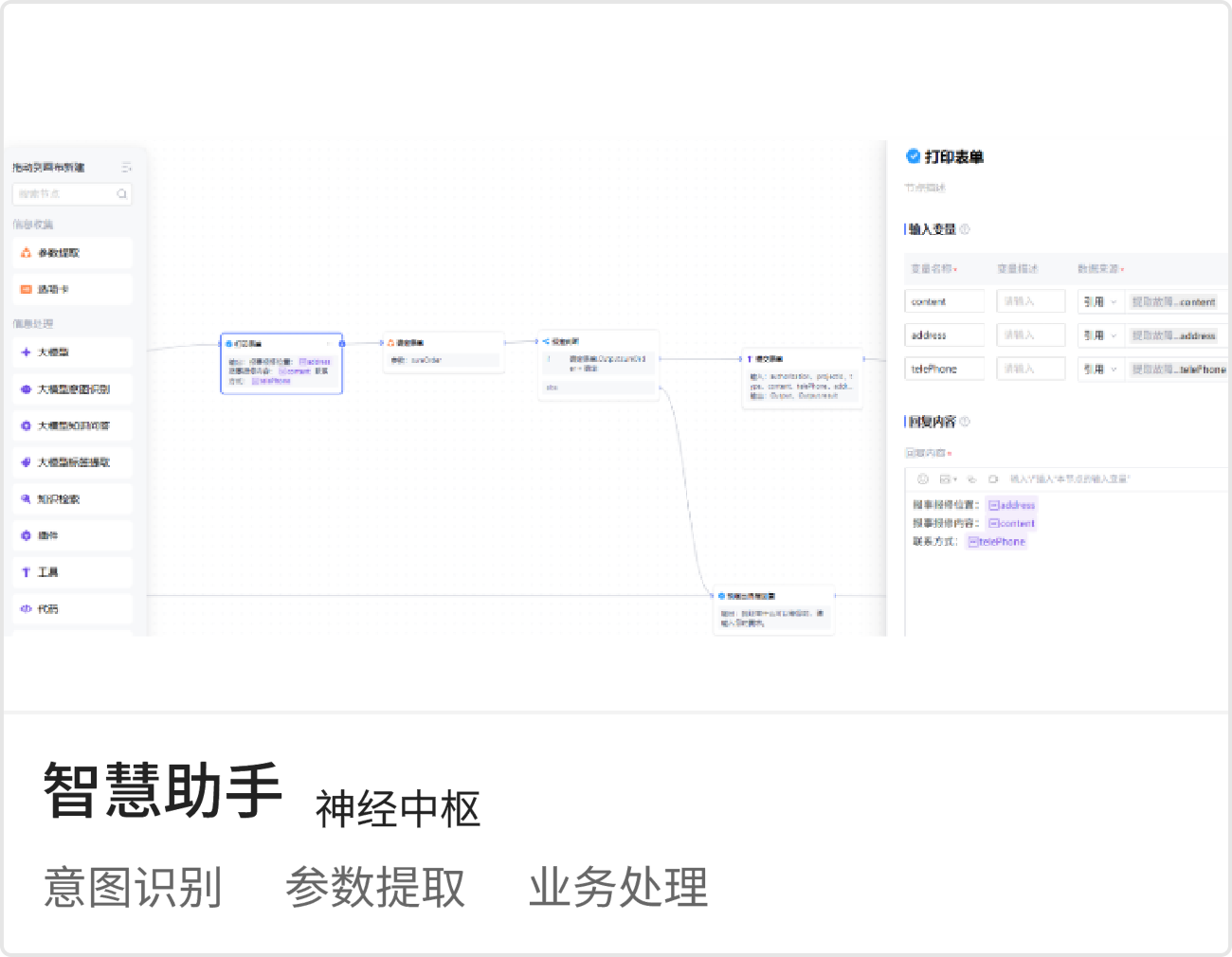Open 引用 dropdown for telePhone variable

coord(1100,370)
